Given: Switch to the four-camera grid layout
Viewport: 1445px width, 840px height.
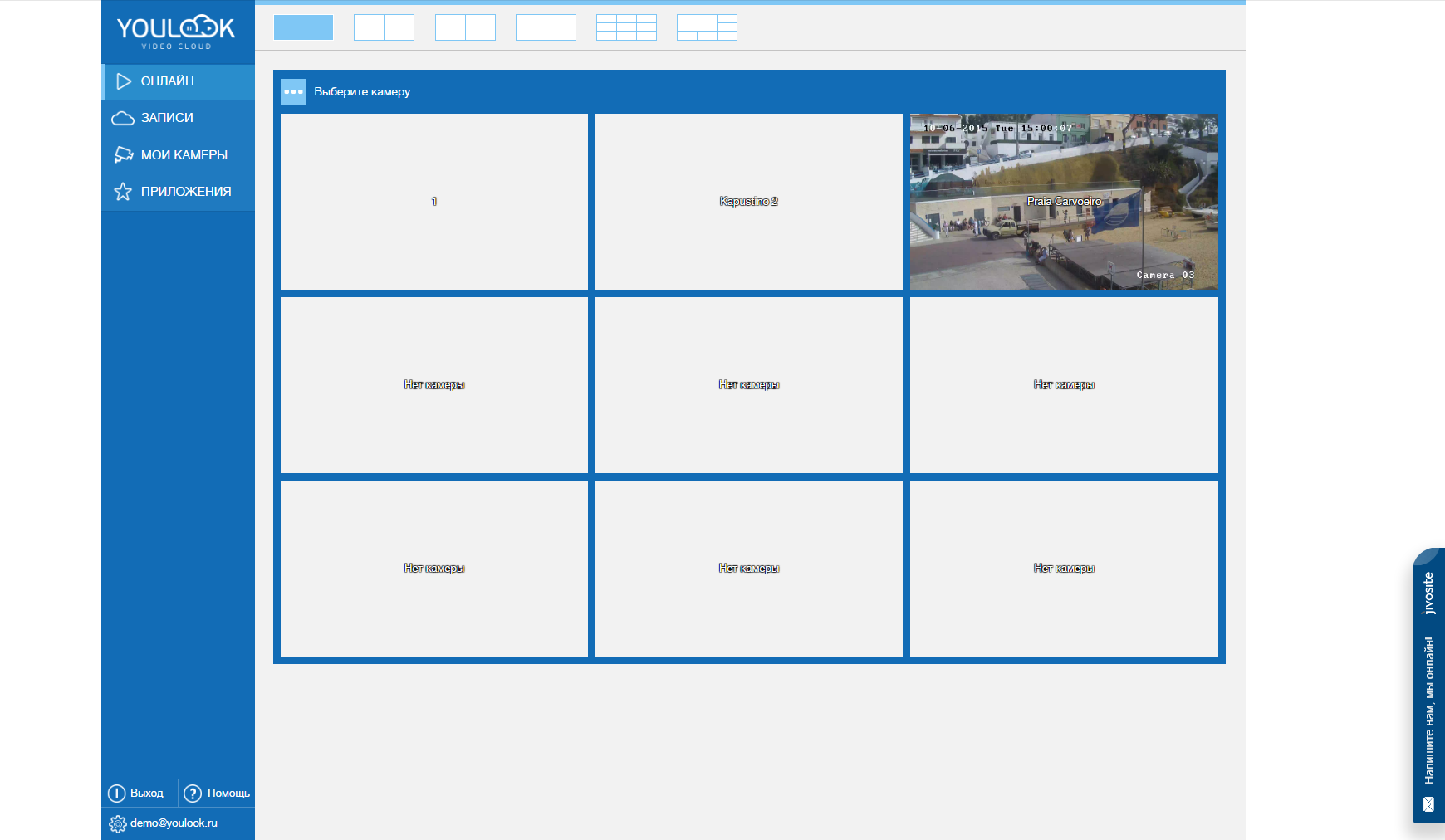Looking at the screenshot, I should (x=465, y=27).
